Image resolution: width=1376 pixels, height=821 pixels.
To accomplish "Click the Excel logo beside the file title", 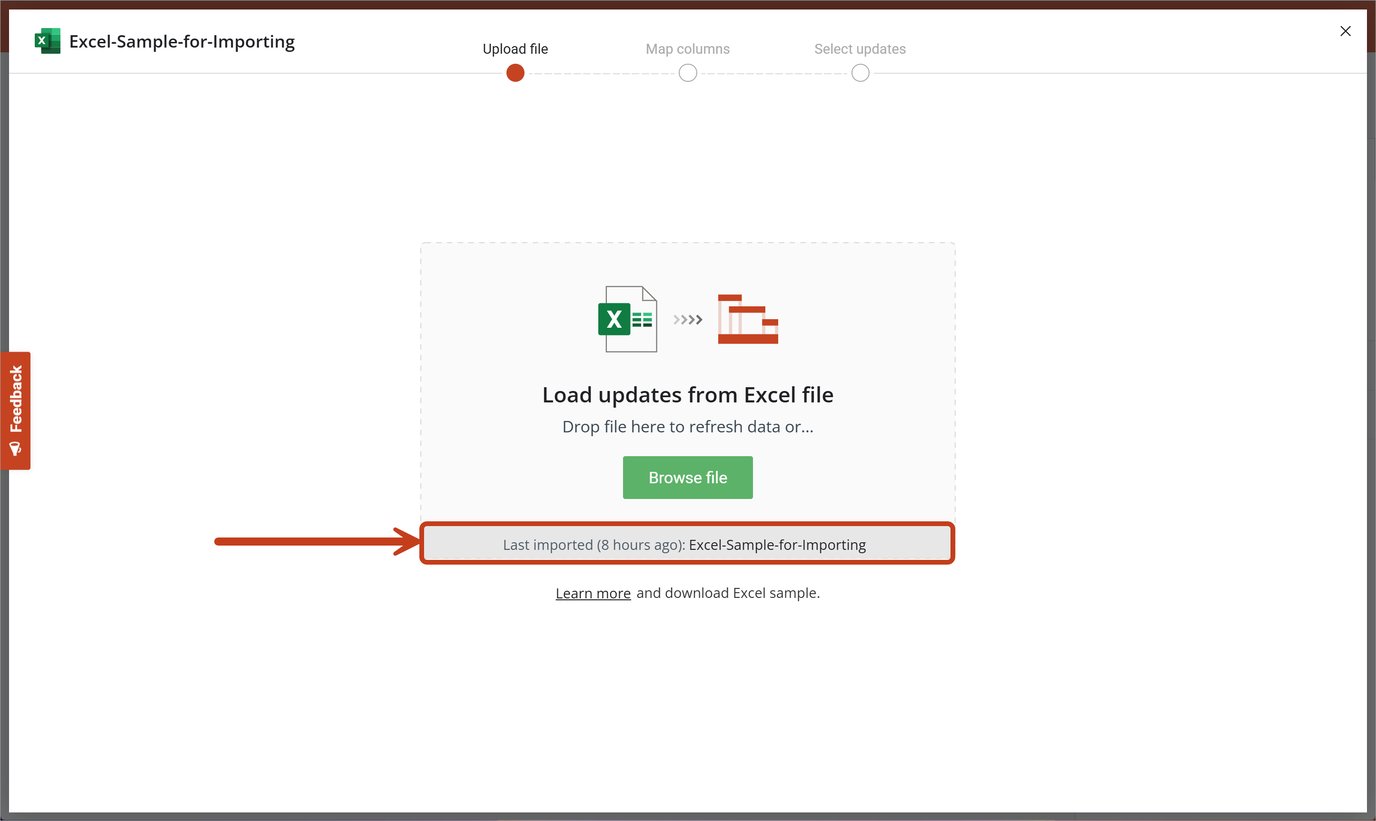I will click(x=47, y=40).
